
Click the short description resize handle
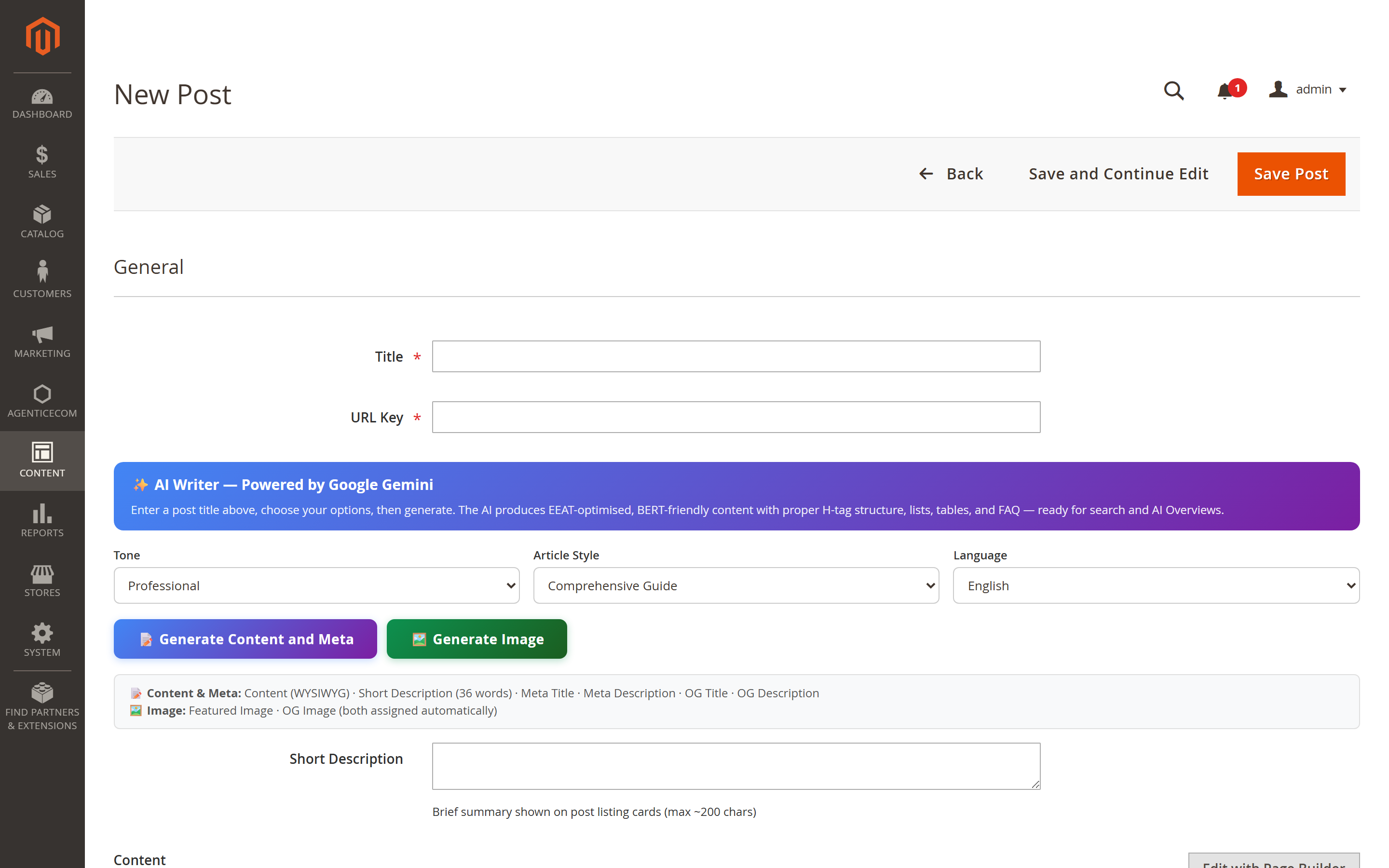click(x=1035, y=784)
